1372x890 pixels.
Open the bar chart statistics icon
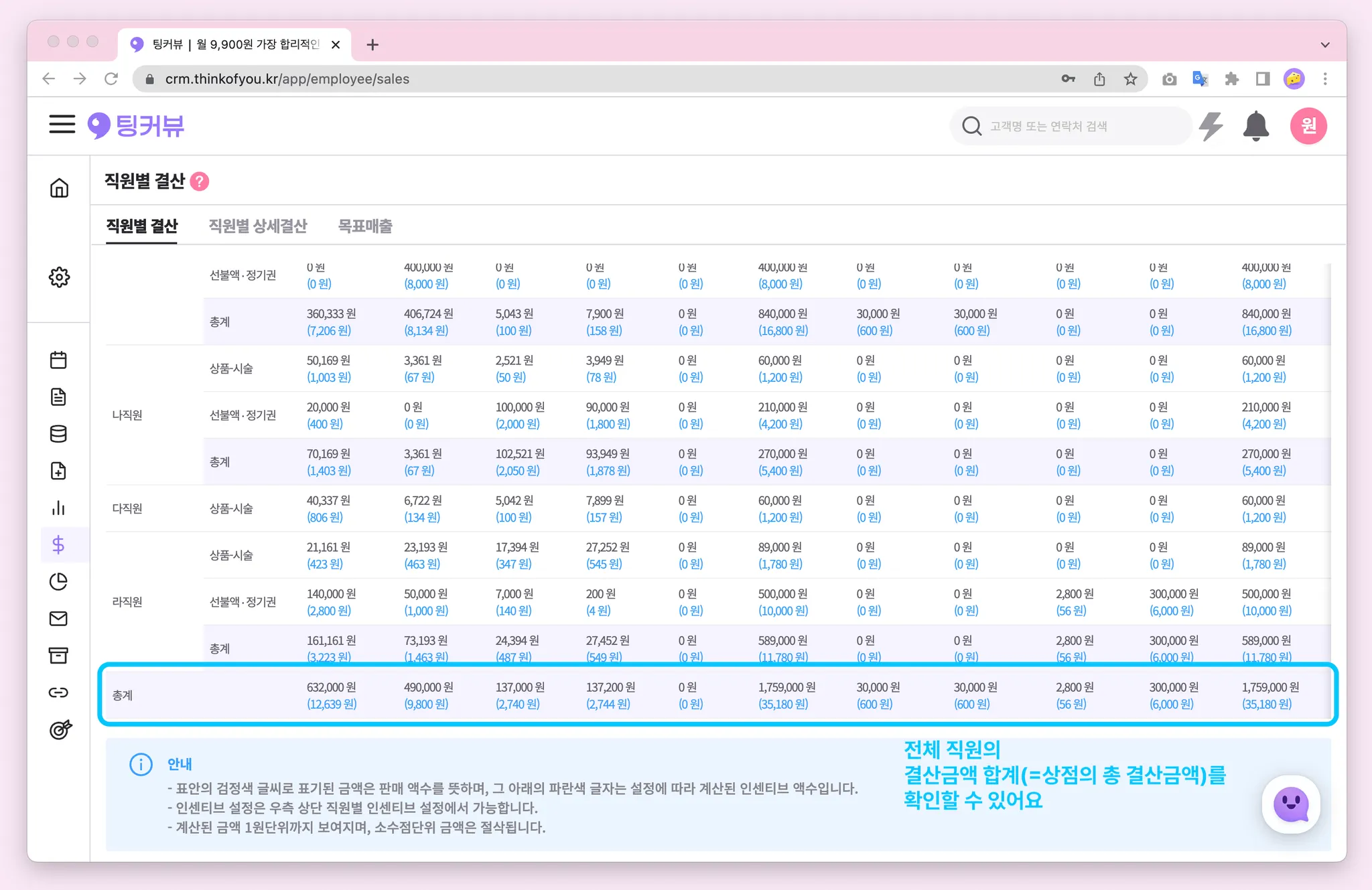(x=58, y=508)
